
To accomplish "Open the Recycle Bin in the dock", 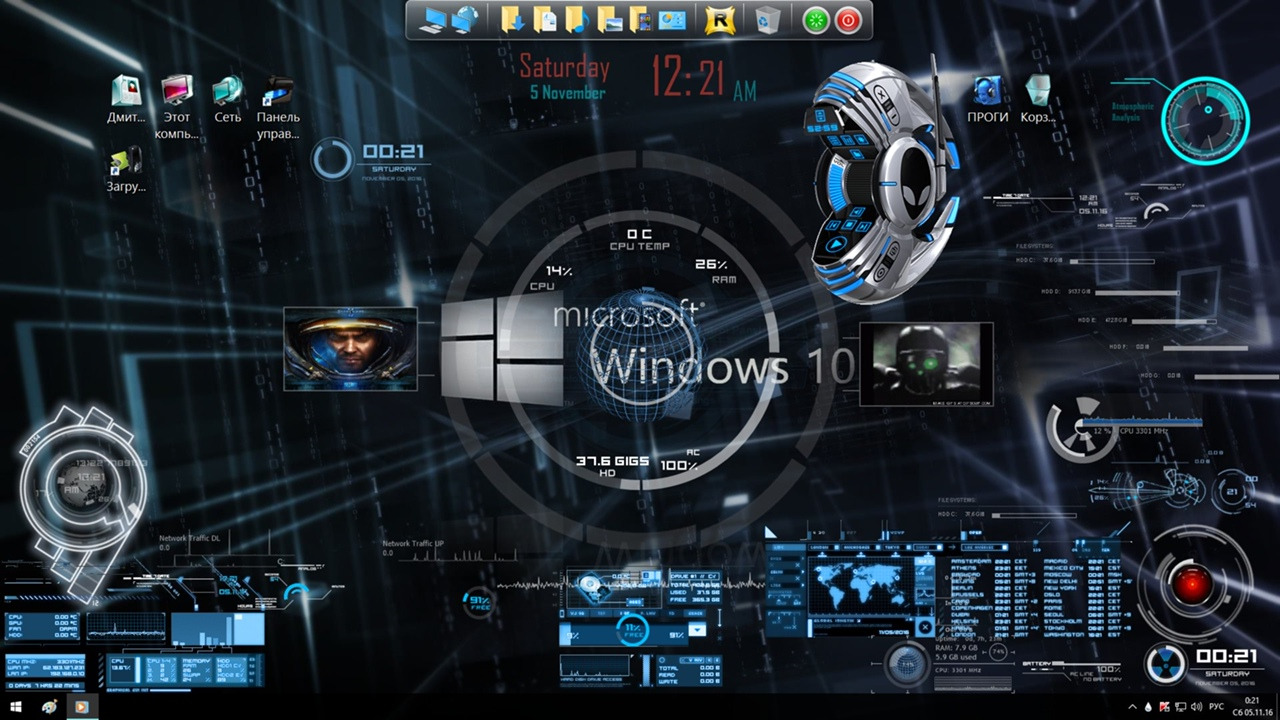I will coord(768,20).
